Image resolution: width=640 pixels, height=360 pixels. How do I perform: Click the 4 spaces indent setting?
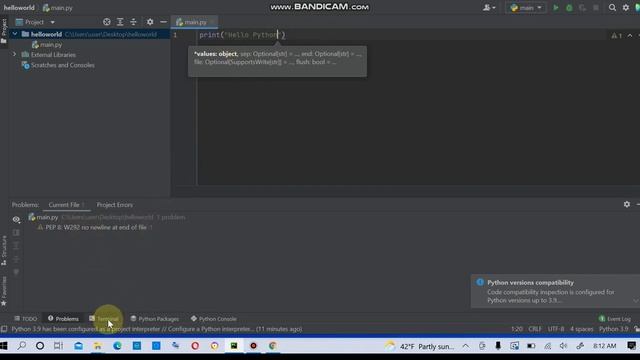pyautogui.click(x=582, y=329)
